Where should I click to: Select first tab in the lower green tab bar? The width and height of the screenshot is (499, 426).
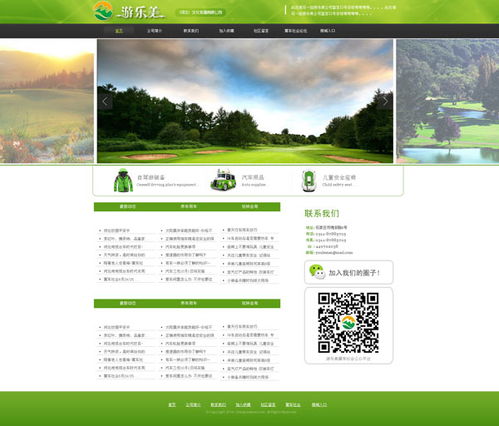coord(128,303)
